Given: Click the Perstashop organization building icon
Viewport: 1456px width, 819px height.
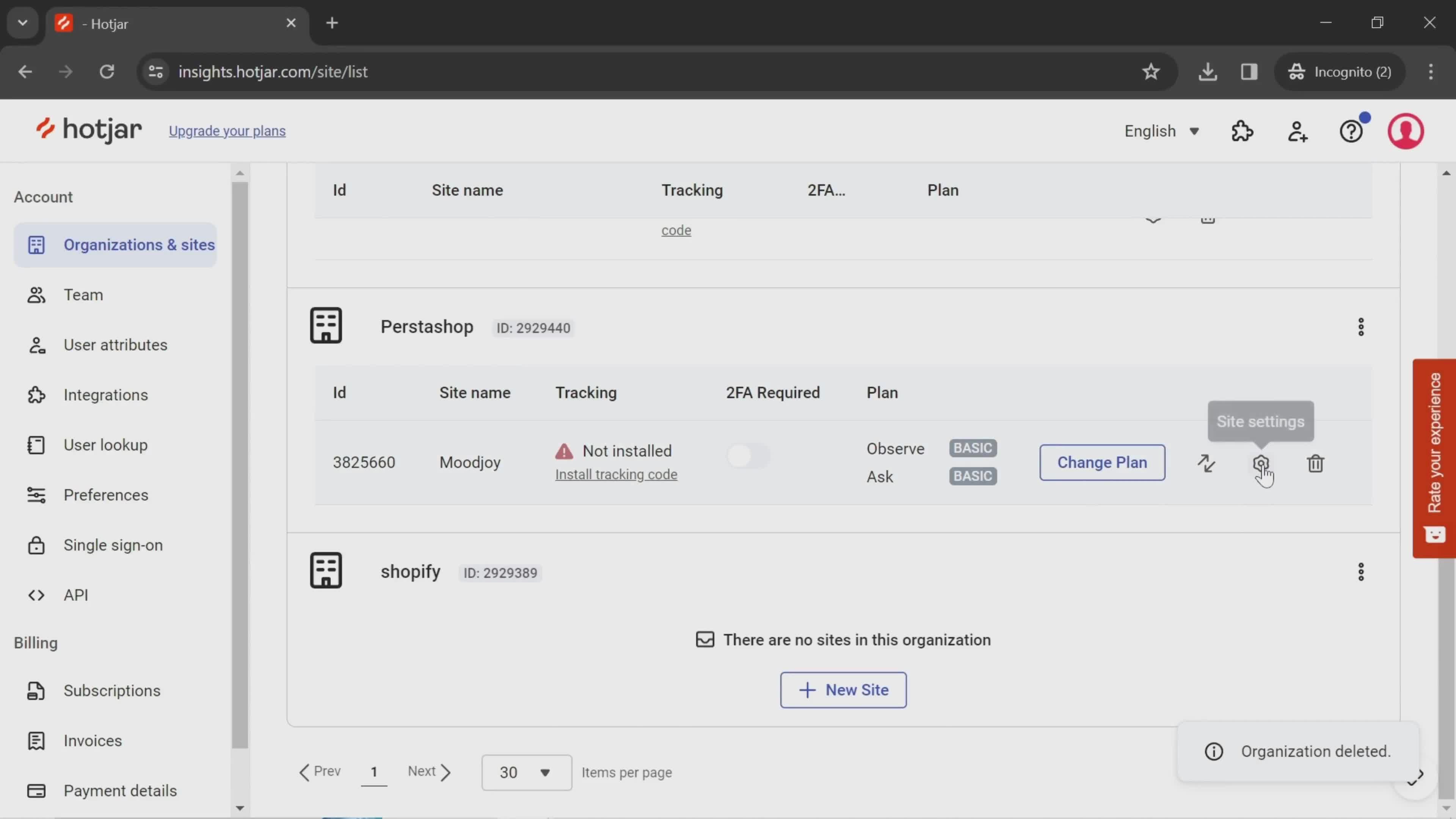Looking at the screenshot, I should 326,326.
